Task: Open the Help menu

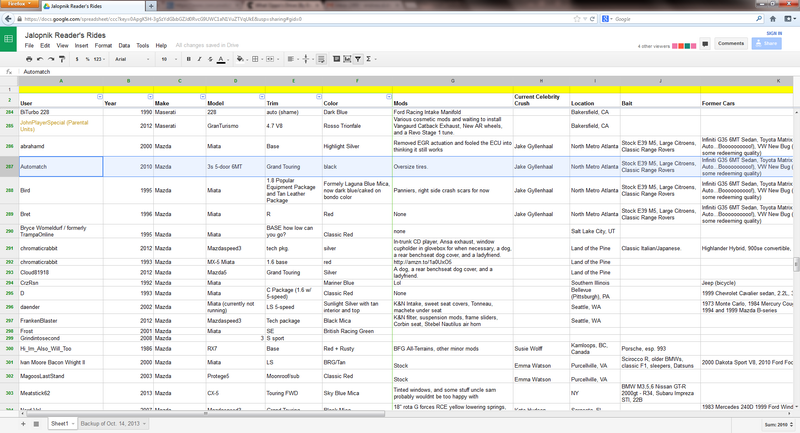Action: (x=161, y=45)
